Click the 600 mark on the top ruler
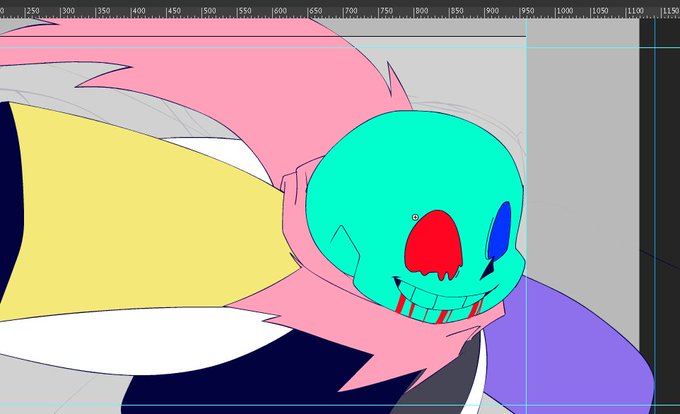This screenshot has height=414, width=680. (x=280, y=11)
